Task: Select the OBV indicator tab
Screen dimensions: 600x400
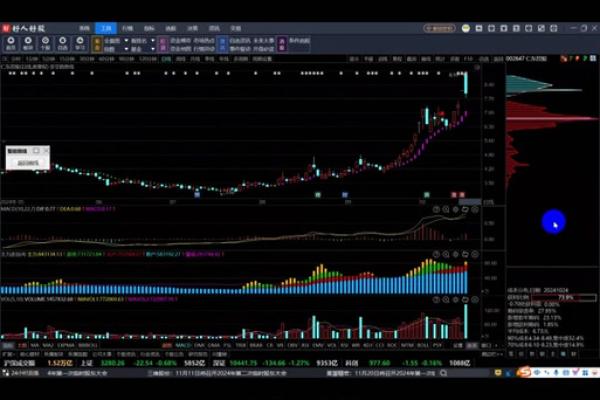Action: click(292, 345)
